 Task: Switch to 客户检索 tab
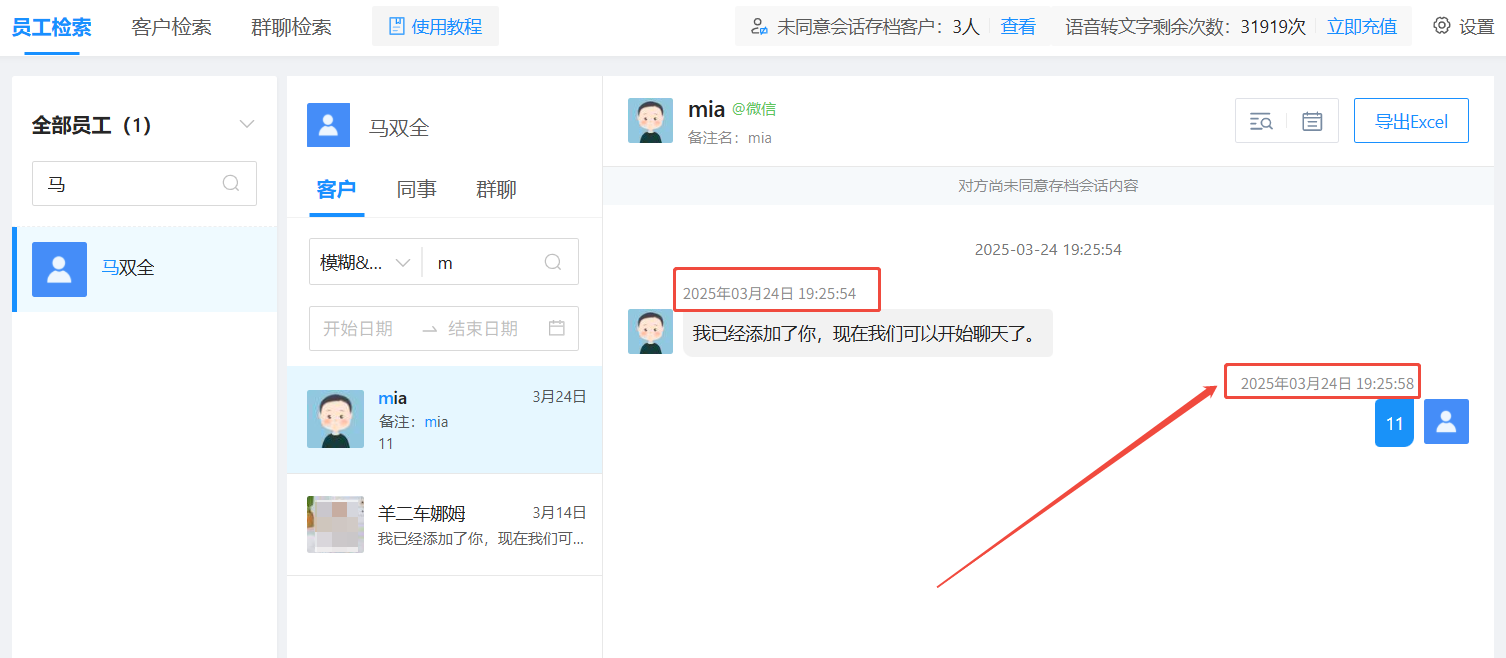point(171,27)
